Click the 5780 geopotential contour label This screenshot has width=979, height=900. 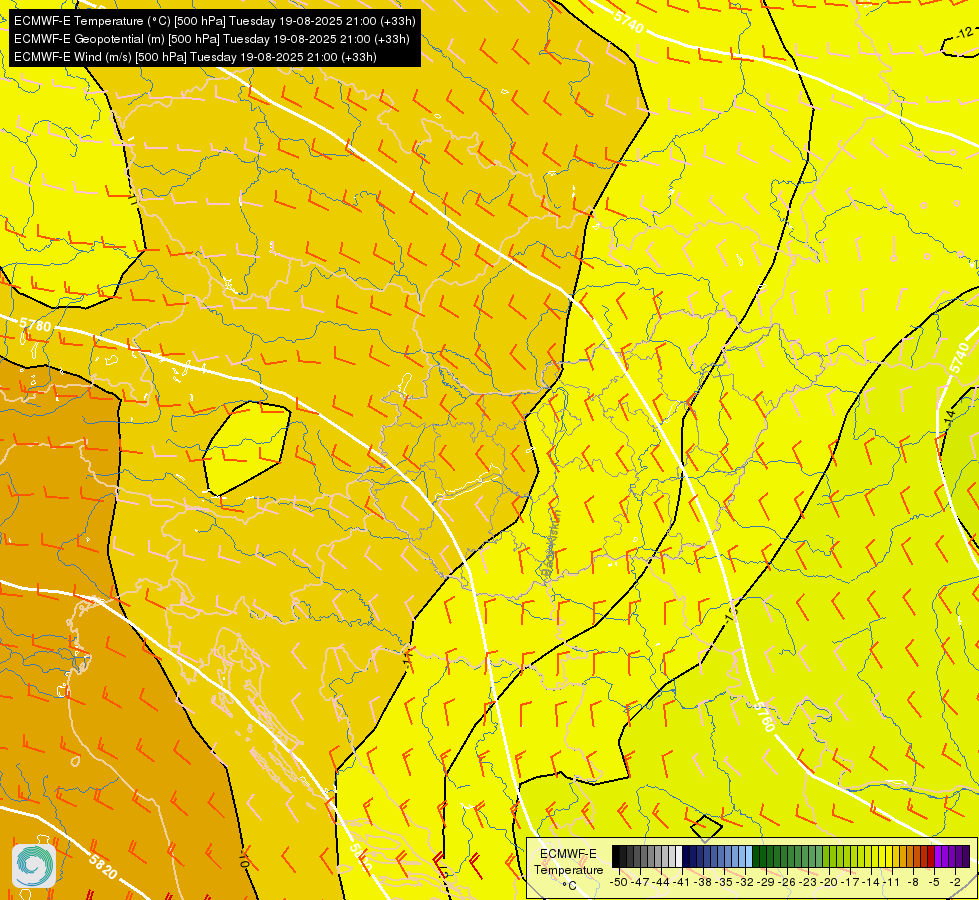35,324
